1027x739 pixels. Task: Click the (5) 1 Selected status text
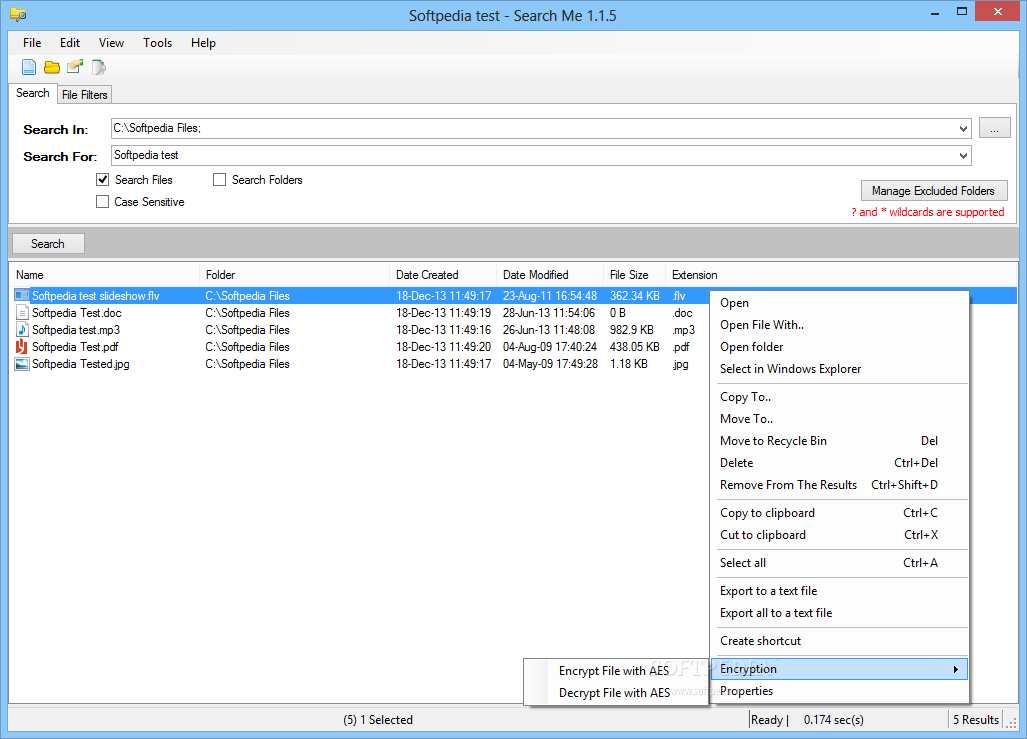(x=378, y=719)
